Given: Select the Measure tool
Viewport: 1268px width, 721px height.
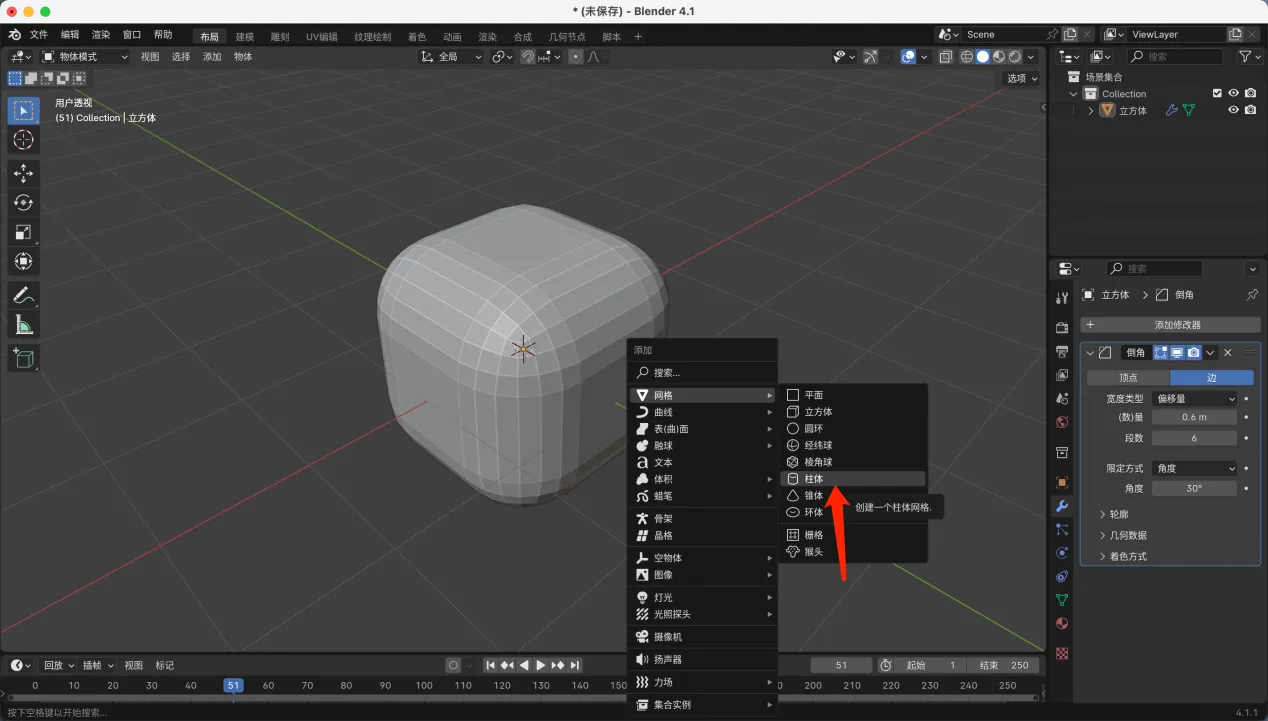Looking at the screenshot, I should tap(24, 325).
